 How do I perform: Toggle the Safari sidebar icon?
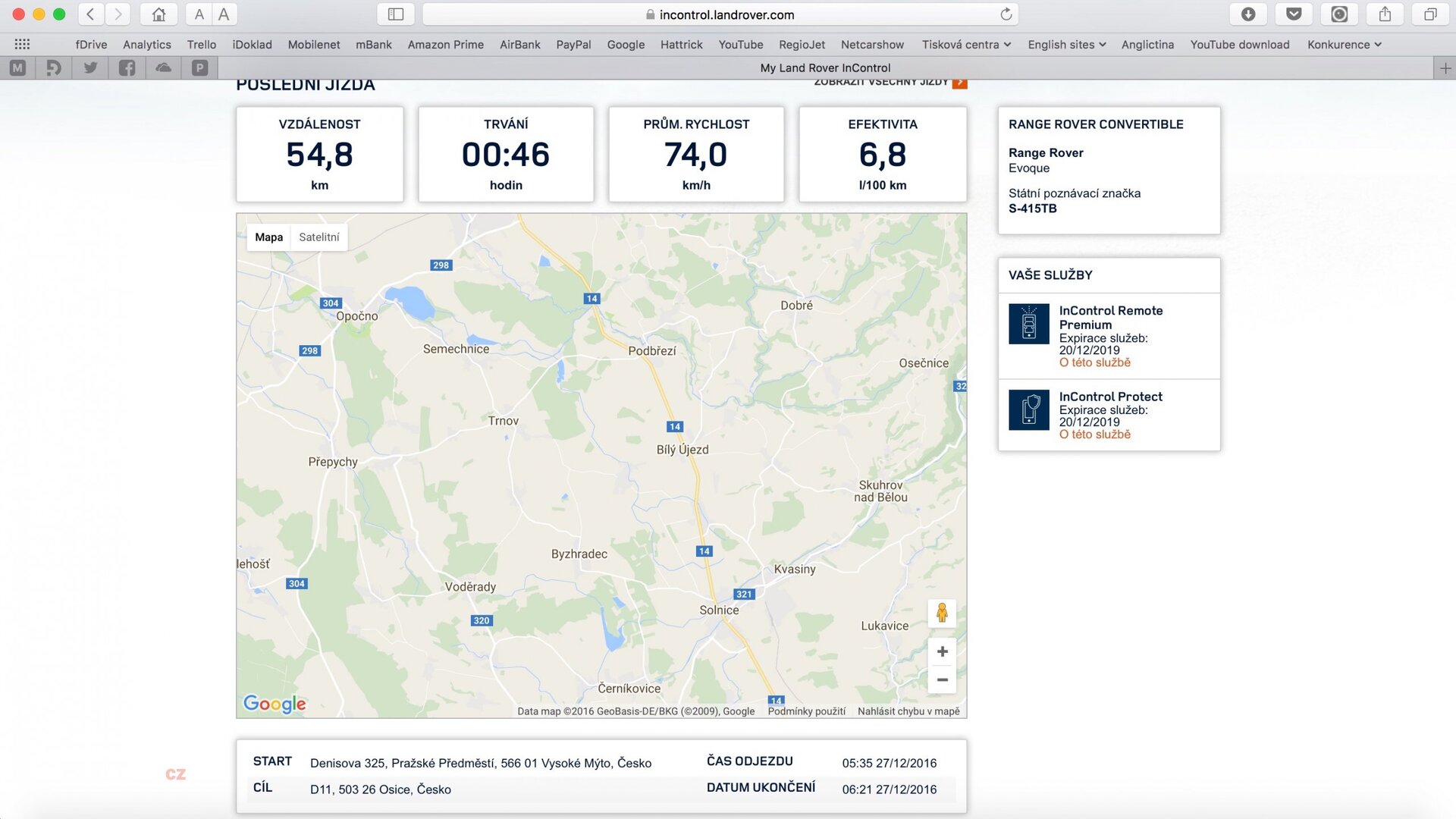point(395,14)
